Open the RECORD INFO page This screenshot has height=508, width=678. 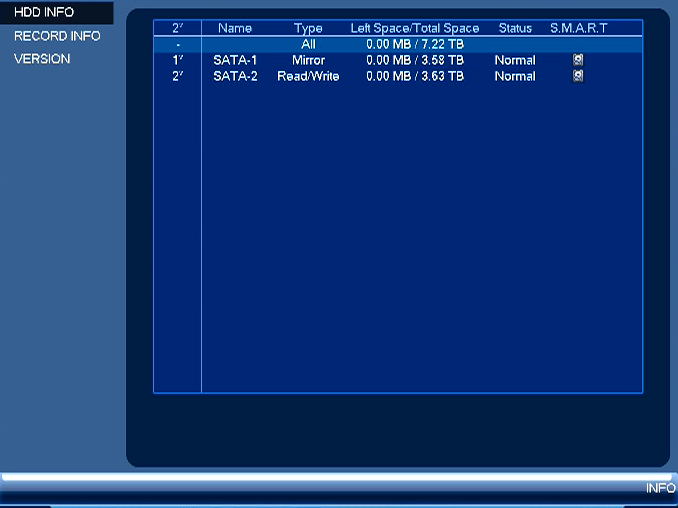(57, 36)
